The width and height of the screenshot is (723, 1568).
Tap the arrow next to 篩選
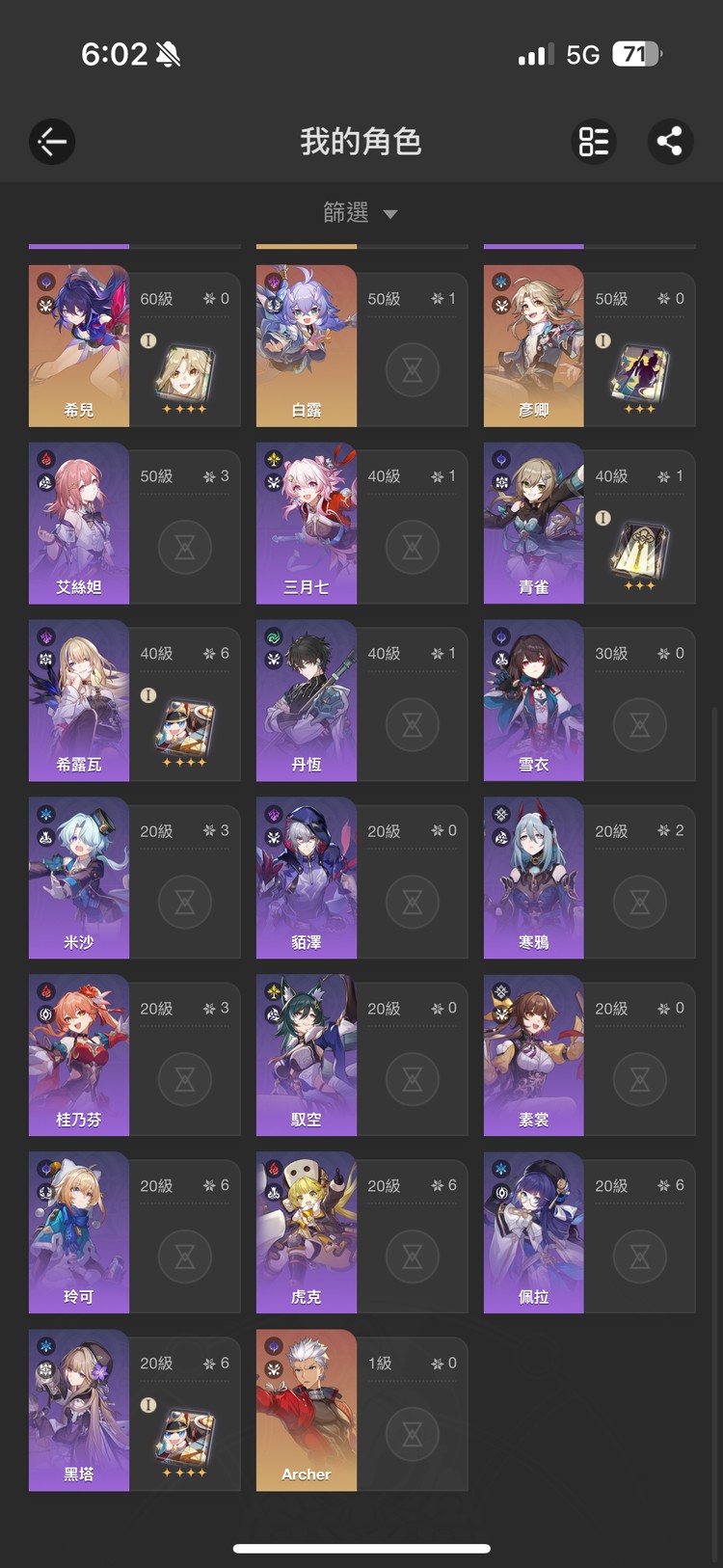click(390, 214)
